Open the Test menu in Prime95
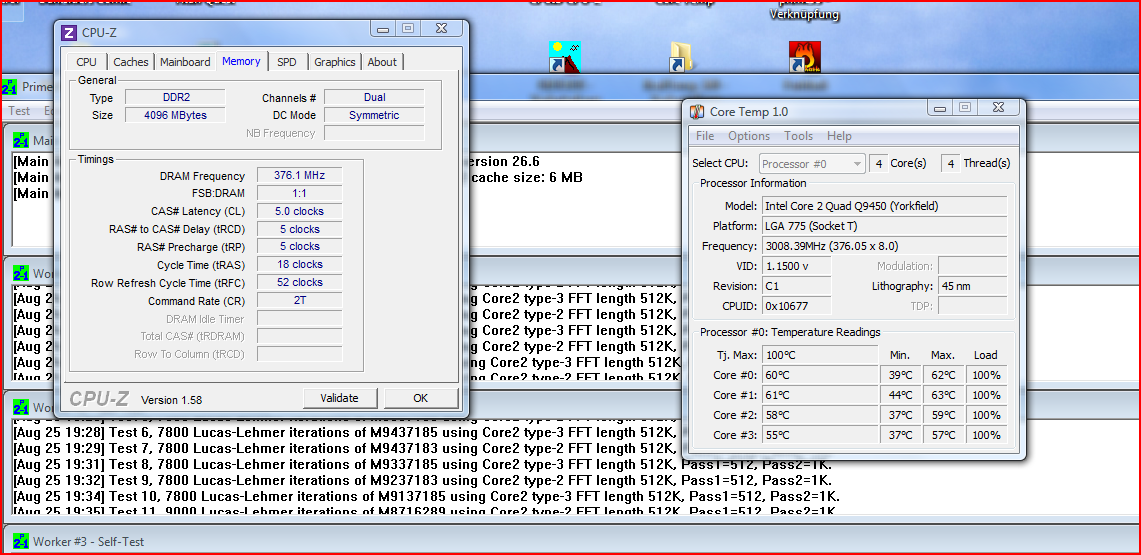The width and height of the screenshot is (1141, 555). (x=19, y=111)
